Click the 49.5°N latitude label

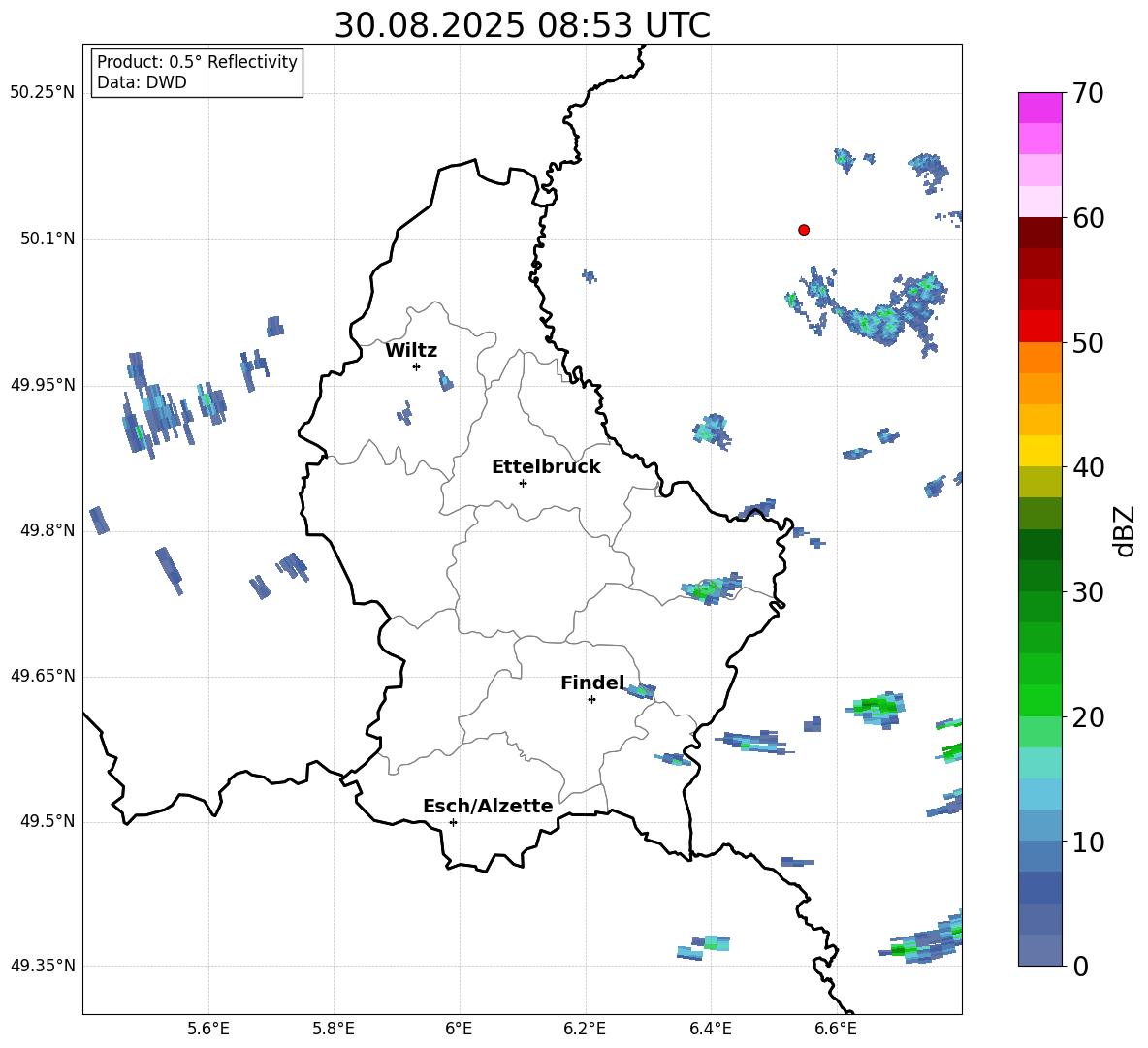(48, 821)
